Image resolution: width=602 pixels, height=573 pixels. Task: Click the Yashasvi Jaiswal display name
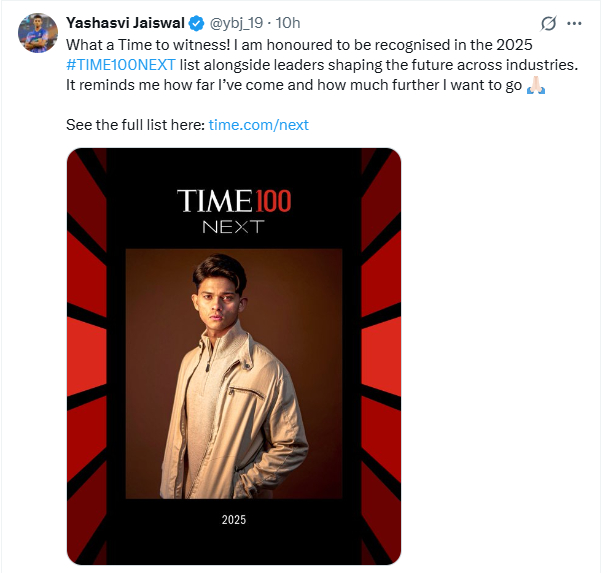pyautogui.click(x=127, y=23)
